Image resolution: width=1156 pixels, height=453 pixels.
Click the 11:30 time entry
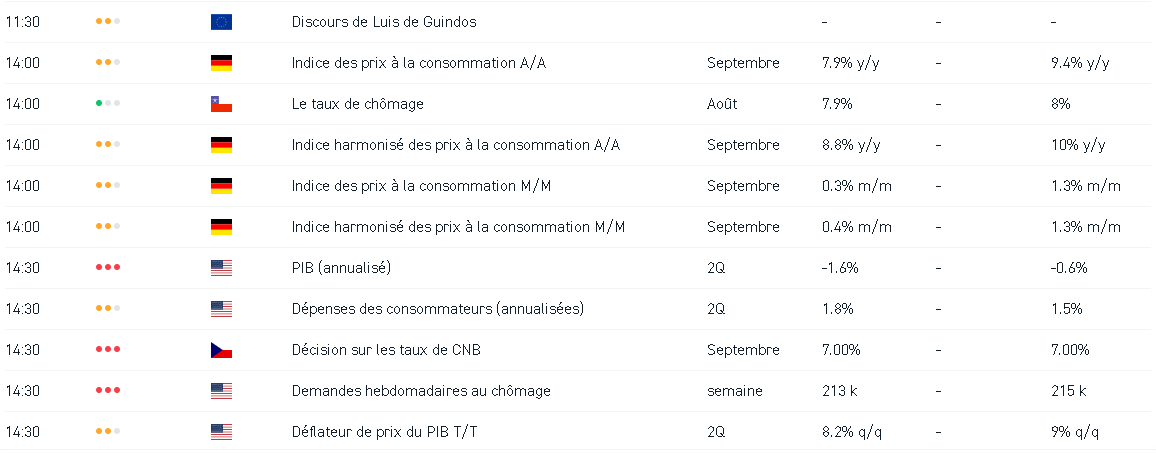tap(22, 22)
